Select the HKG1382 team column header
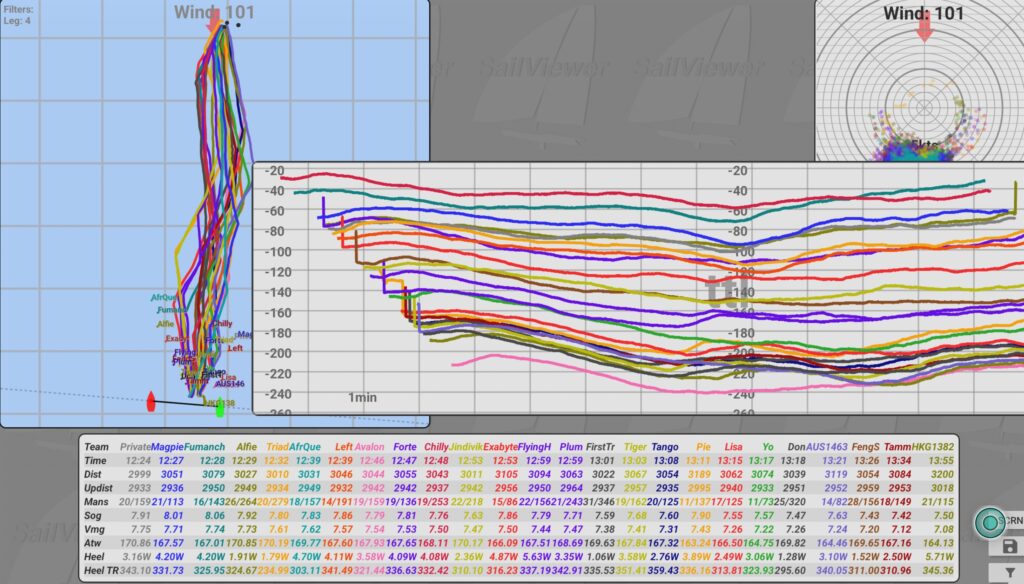 tap(933, 447)
